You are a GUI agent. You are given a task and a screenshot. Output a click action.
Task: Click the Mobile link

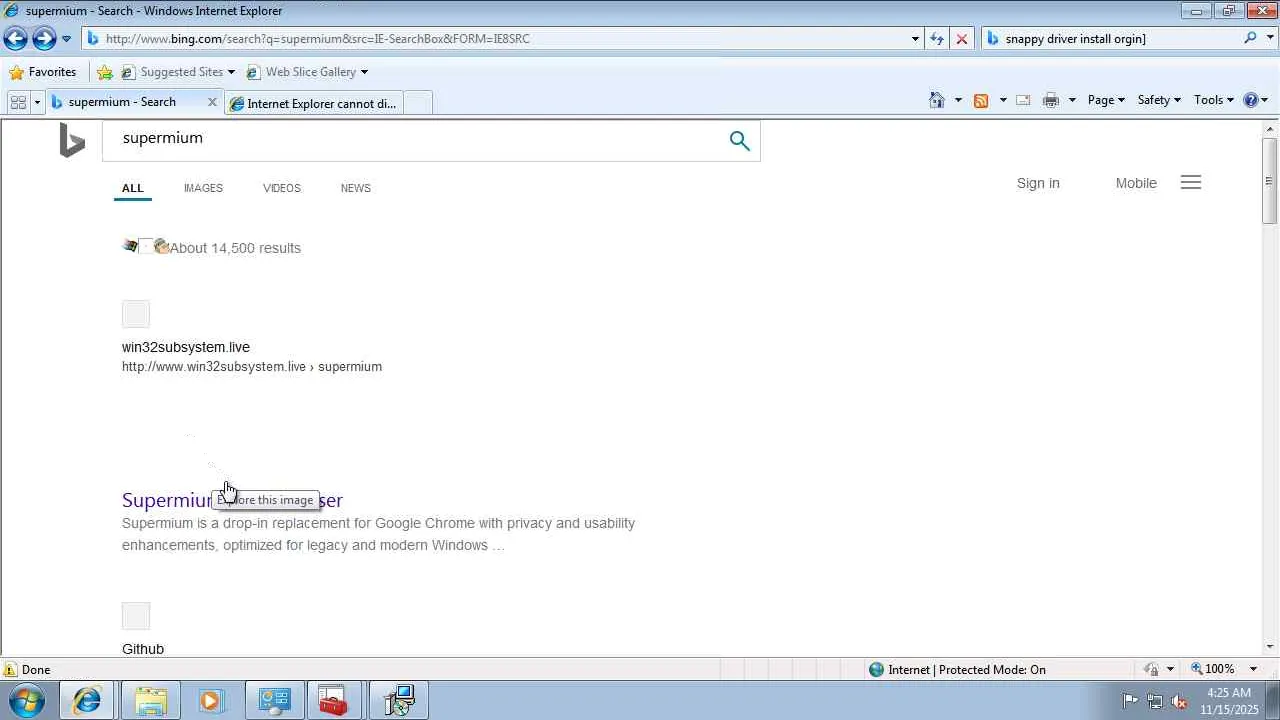(x=1136, y=183)
